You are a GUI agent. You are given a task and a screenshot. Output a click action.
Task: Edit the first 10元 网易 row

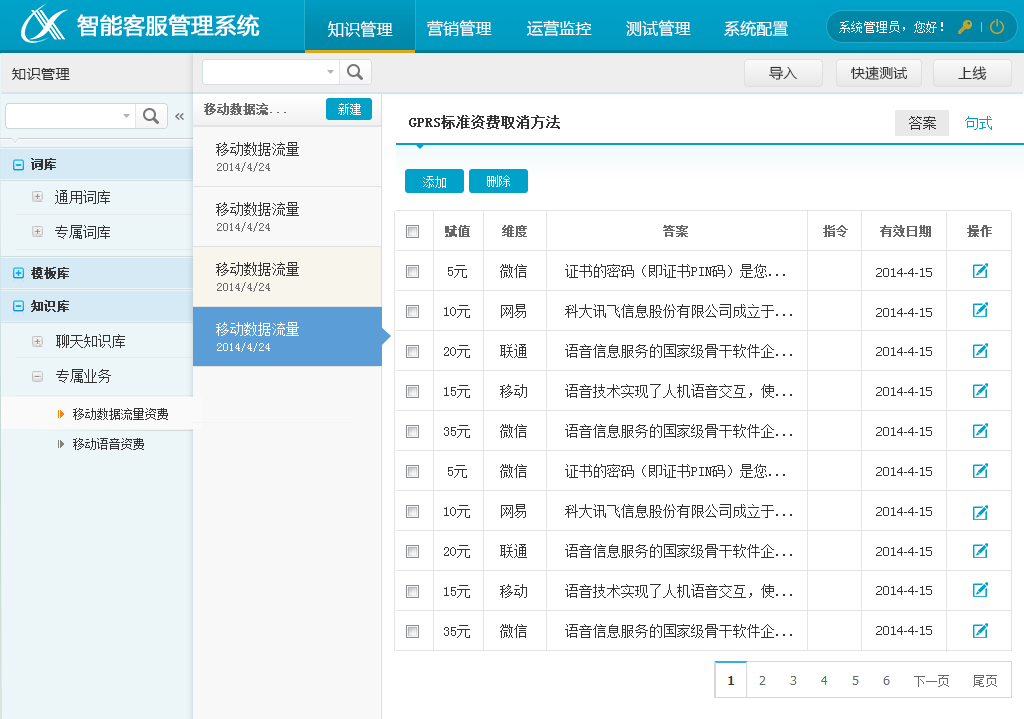point(980,311)
